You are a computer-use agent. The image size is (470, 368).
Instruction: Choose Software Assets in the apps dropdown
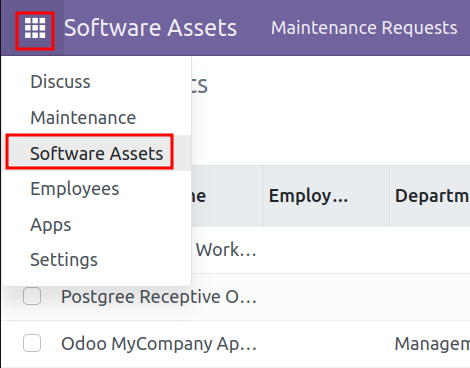(96, 153)
